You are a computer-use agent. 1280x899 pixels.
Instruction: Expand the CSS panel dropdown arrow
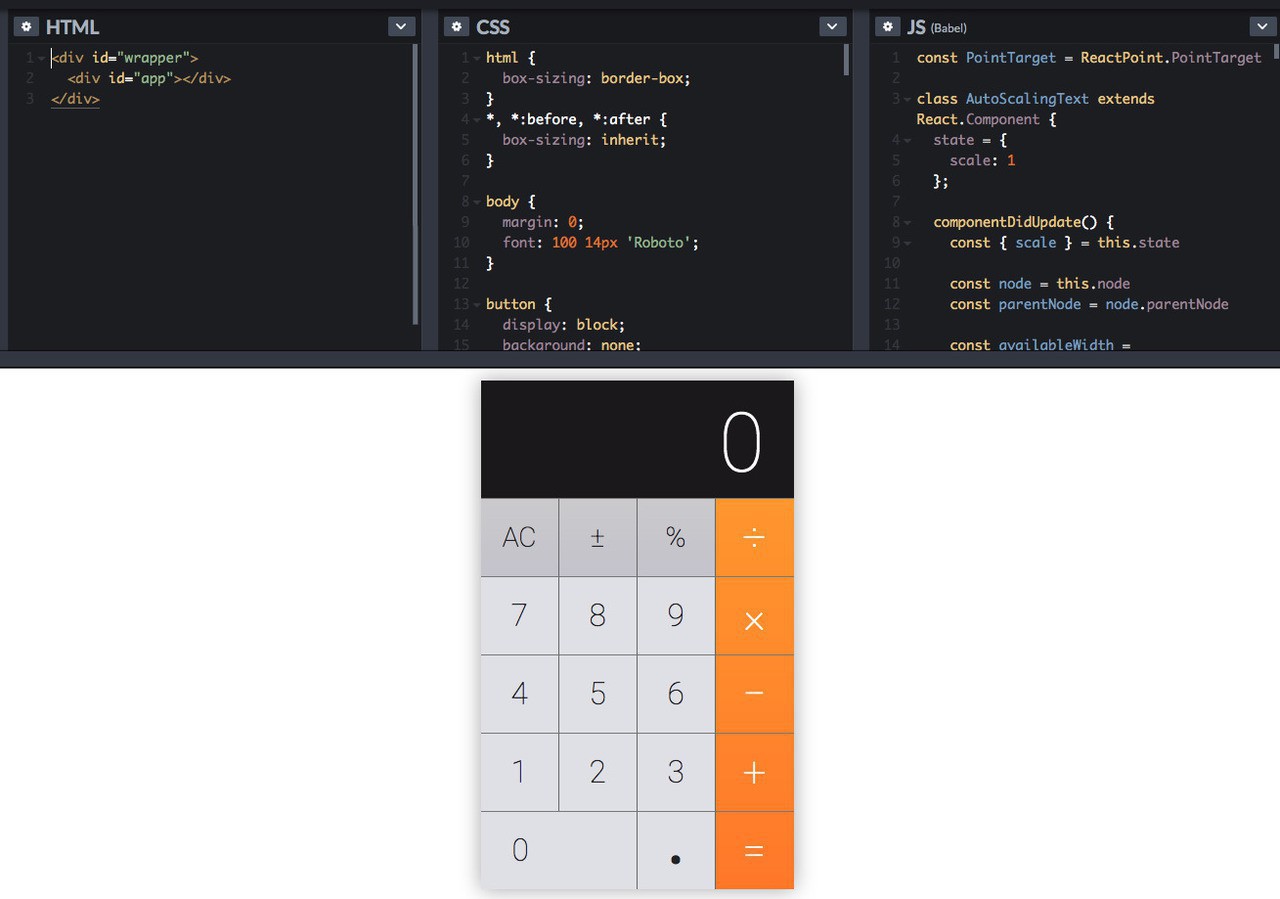[x=832, y=27]
